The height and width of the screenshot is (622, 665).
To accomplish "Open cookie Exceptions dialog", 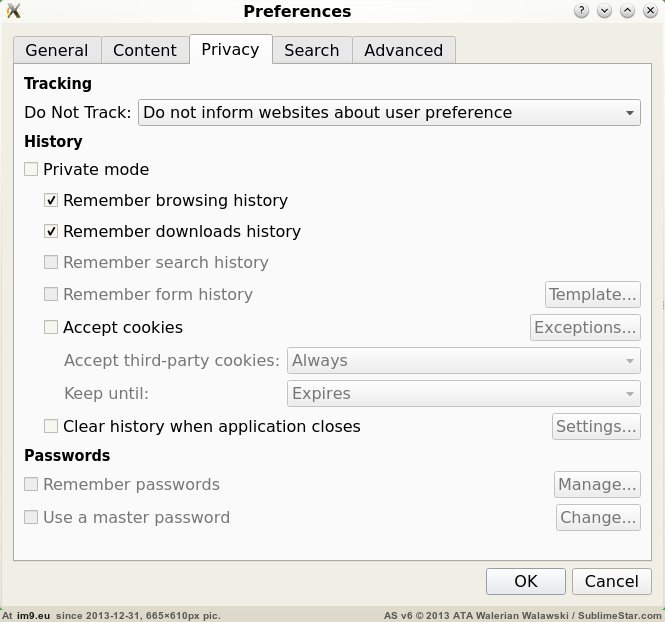I will pyautogui.click(x=585, y=327).
